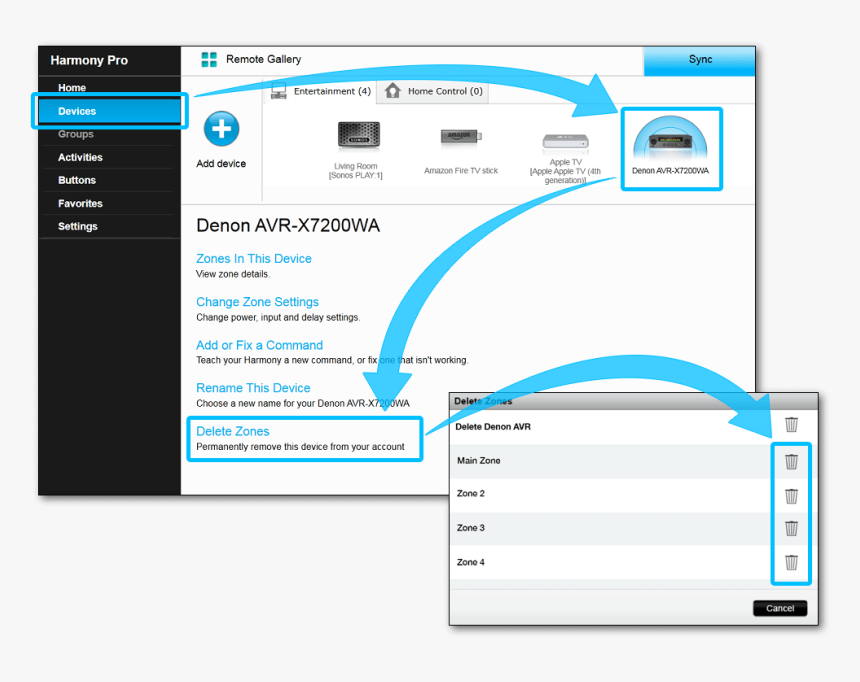Select the Denon AVR-X7200WA receiver icon
The height and width of the screenshot is (682, 860).
(x=670, y=142)
